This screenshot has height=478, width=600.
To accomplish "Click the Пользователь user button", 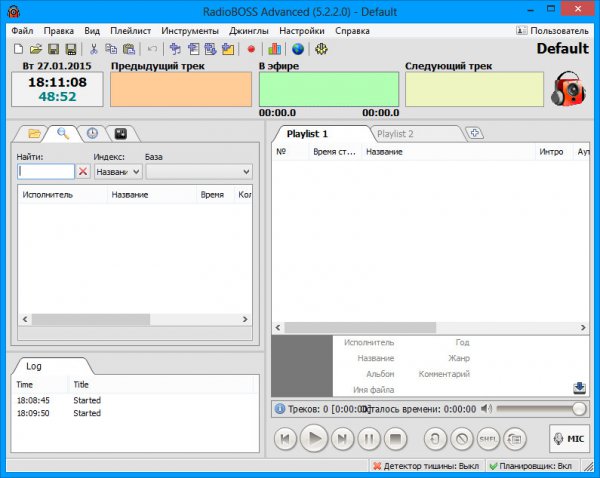I will 552,31.
